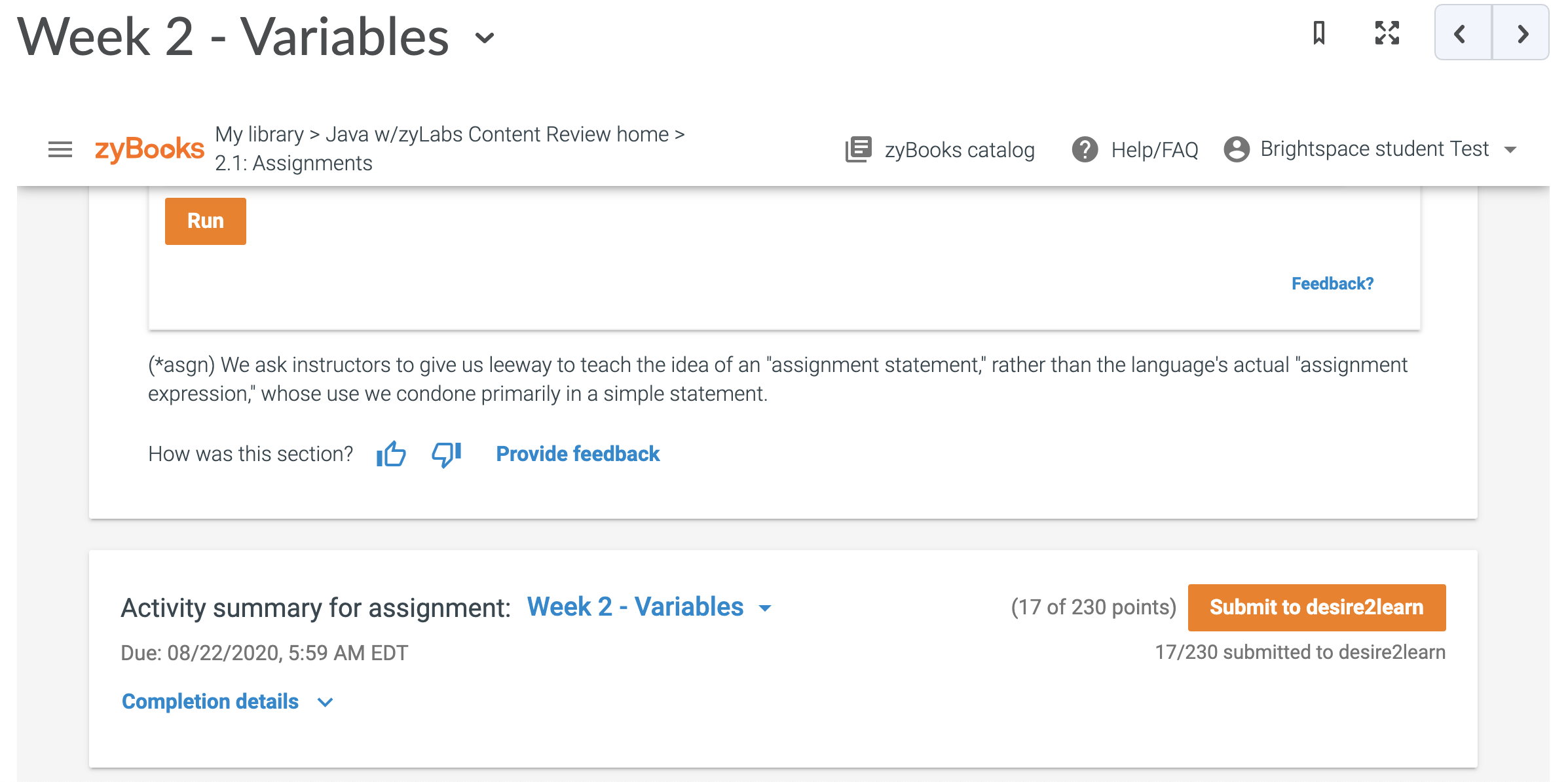
Task: Go to Java w/zyLabs Content Review home
Action: (497, 134)
